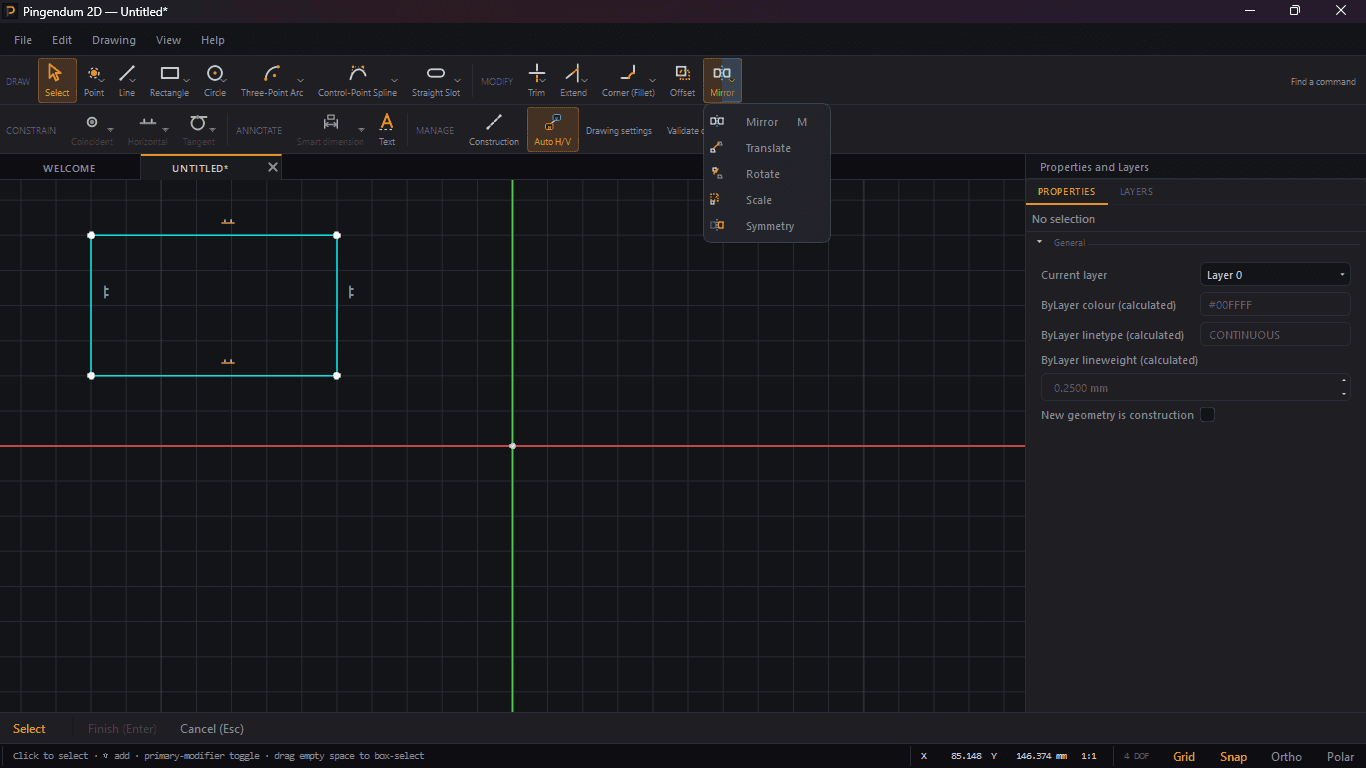Open the Drawing menu

[114, 40]
